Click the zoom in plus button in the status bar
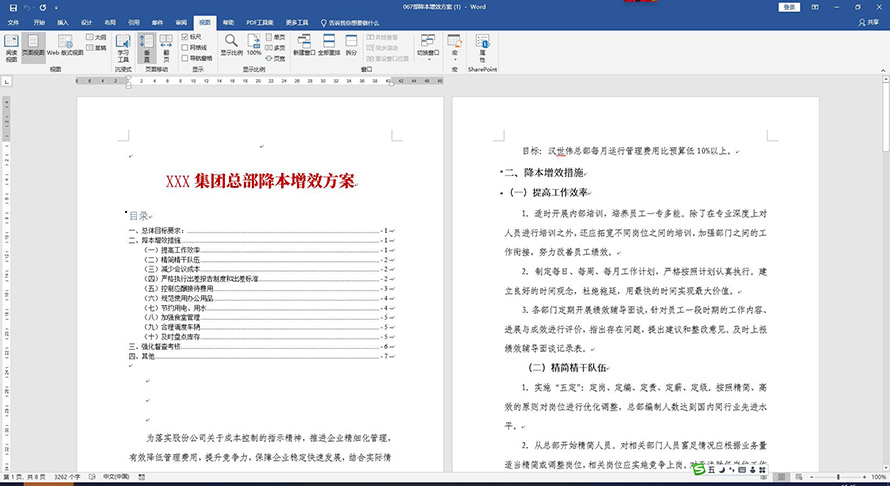 [x=864, y=477]
